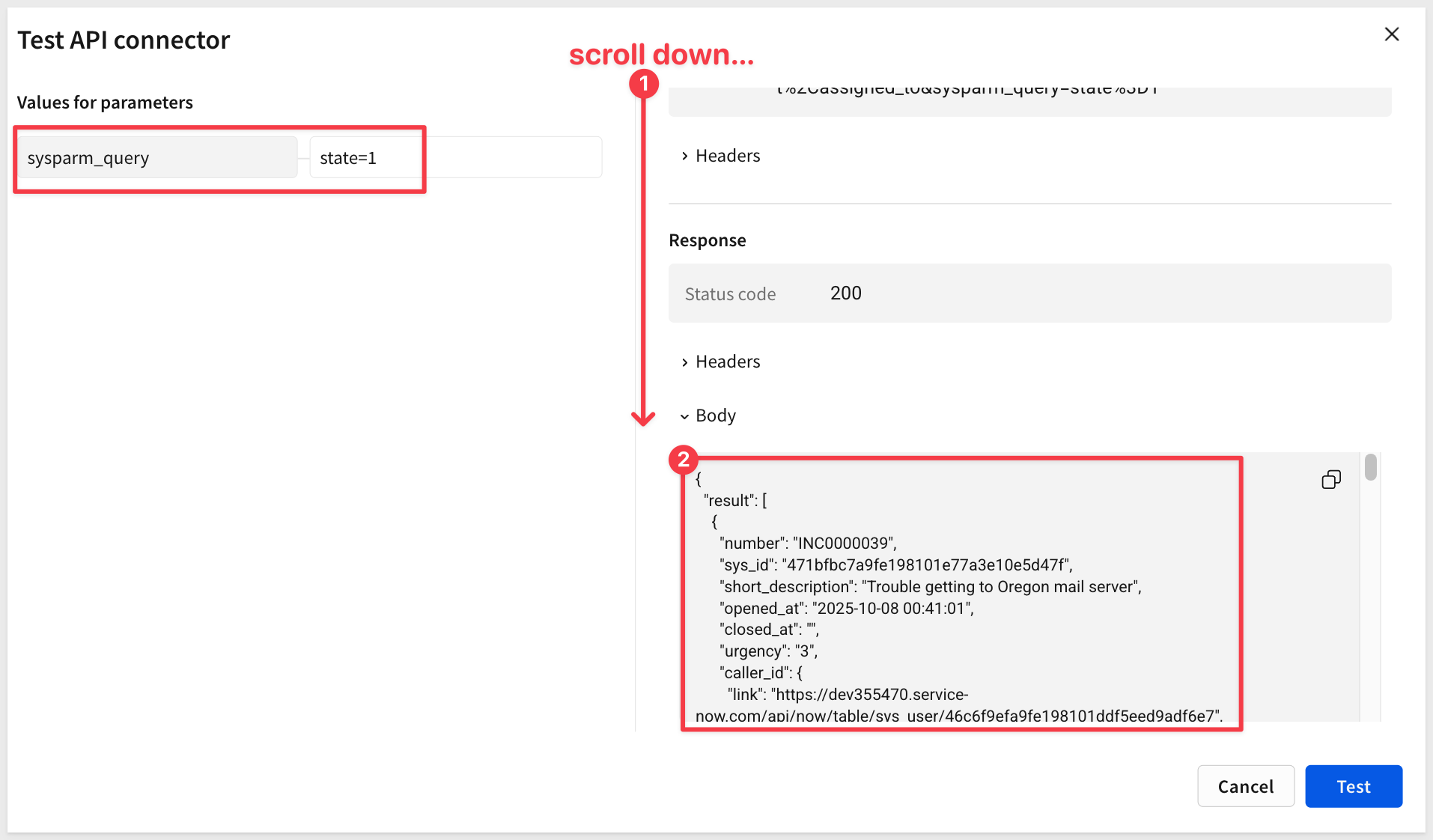Click the opened_at timestamp line

(846, 609)
